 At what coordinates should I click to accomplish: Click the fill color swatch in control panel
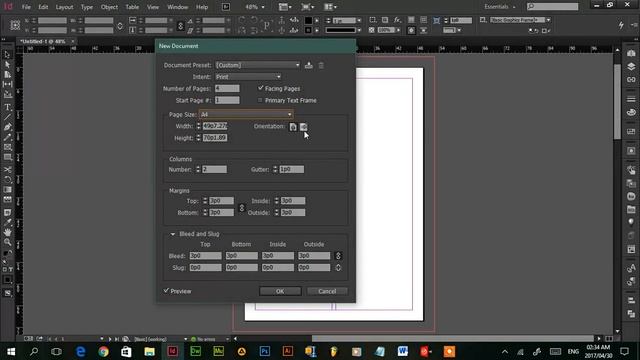coord(309,20)
